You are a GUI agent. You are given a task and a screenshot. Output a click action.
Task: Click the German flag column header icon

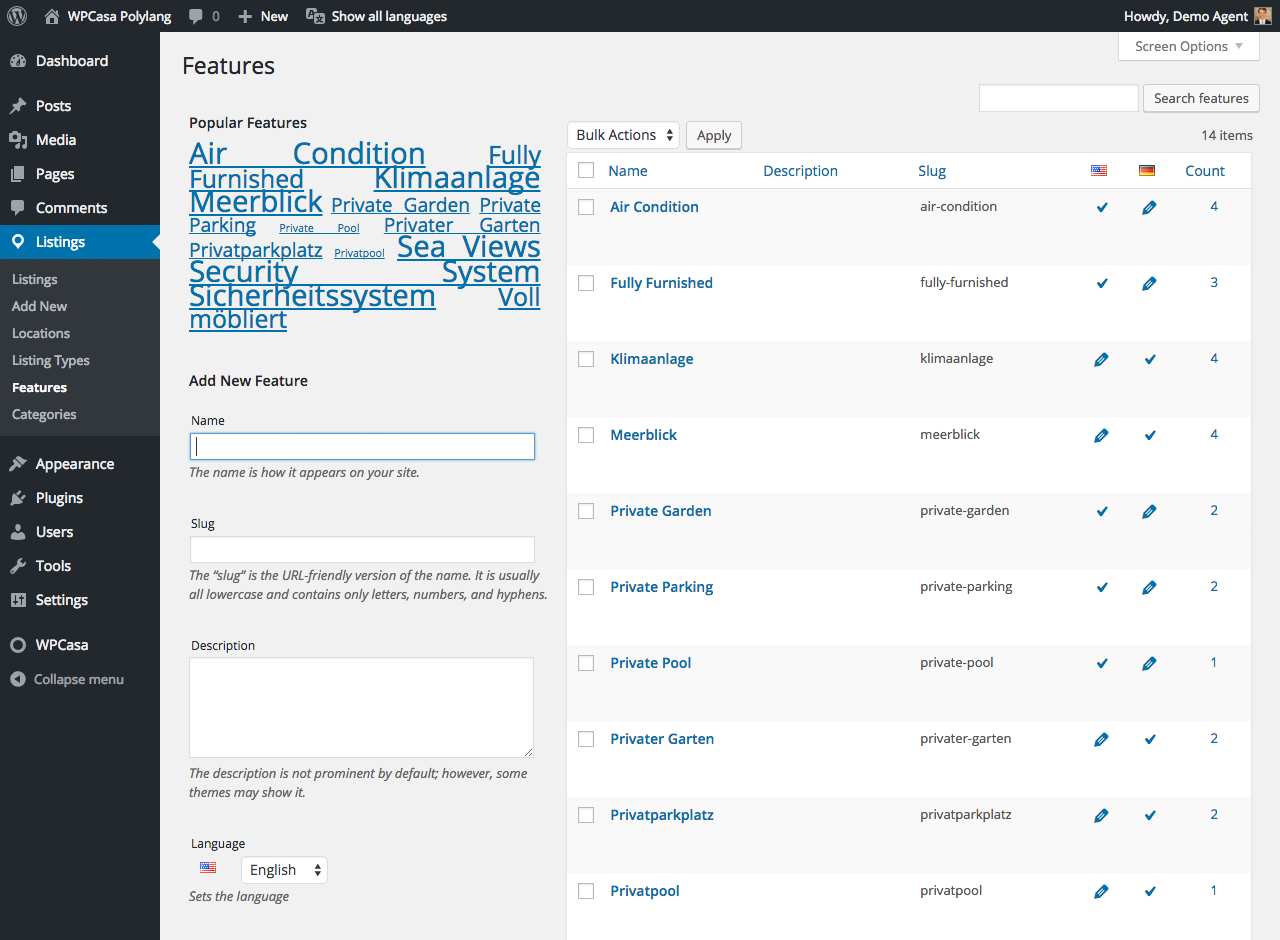(x=1147, y=171)
